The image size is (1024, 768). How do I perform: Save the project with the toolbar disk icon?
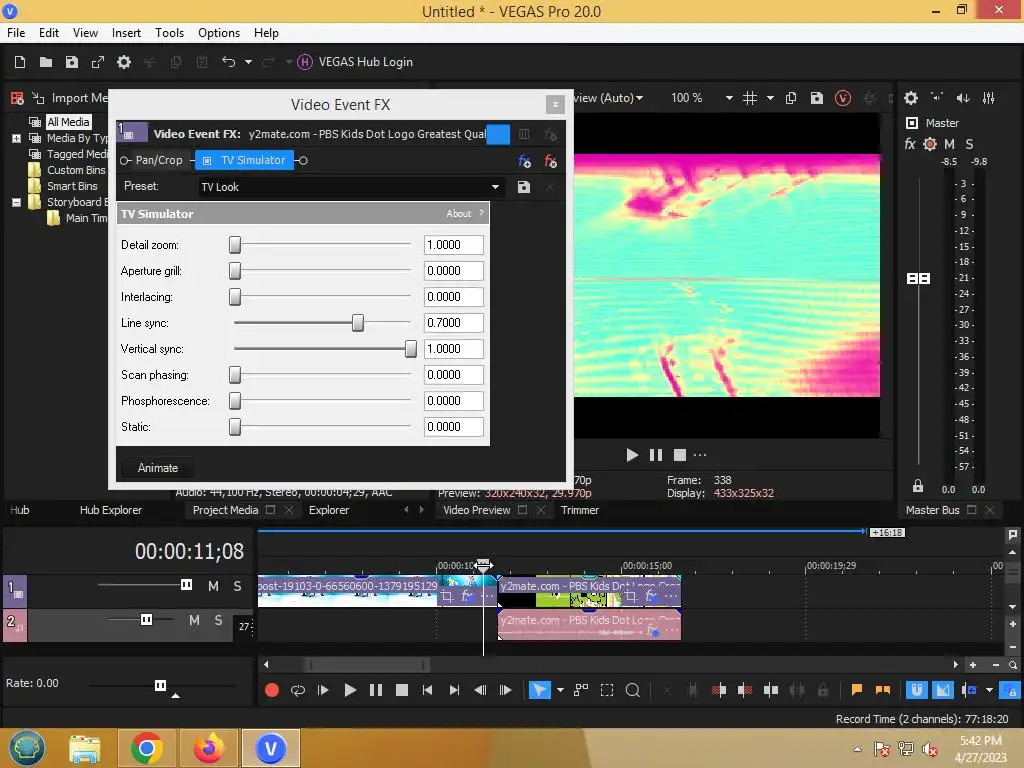point(72,62)
